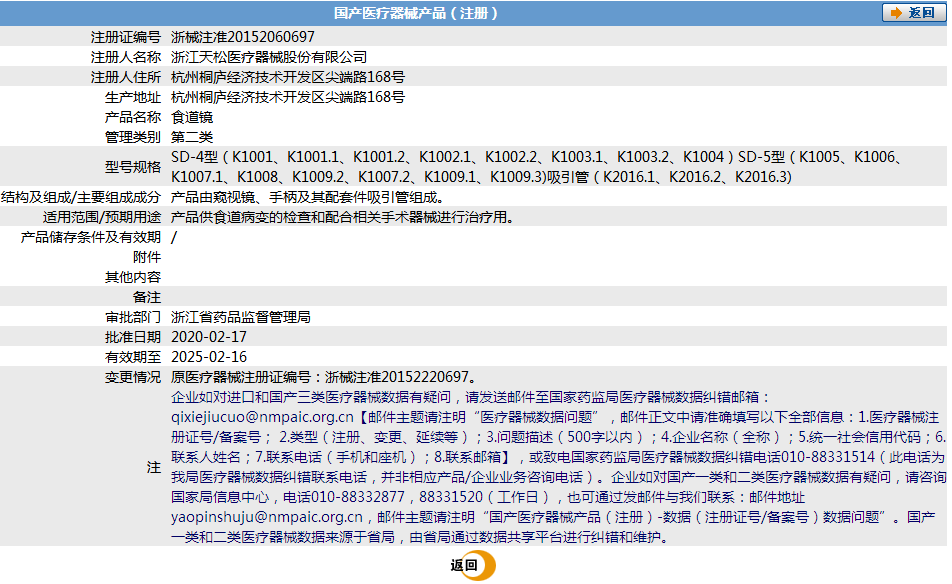Select the 产品名称 label
Viewport: 952px width, 584px height.
pos(133,117)
